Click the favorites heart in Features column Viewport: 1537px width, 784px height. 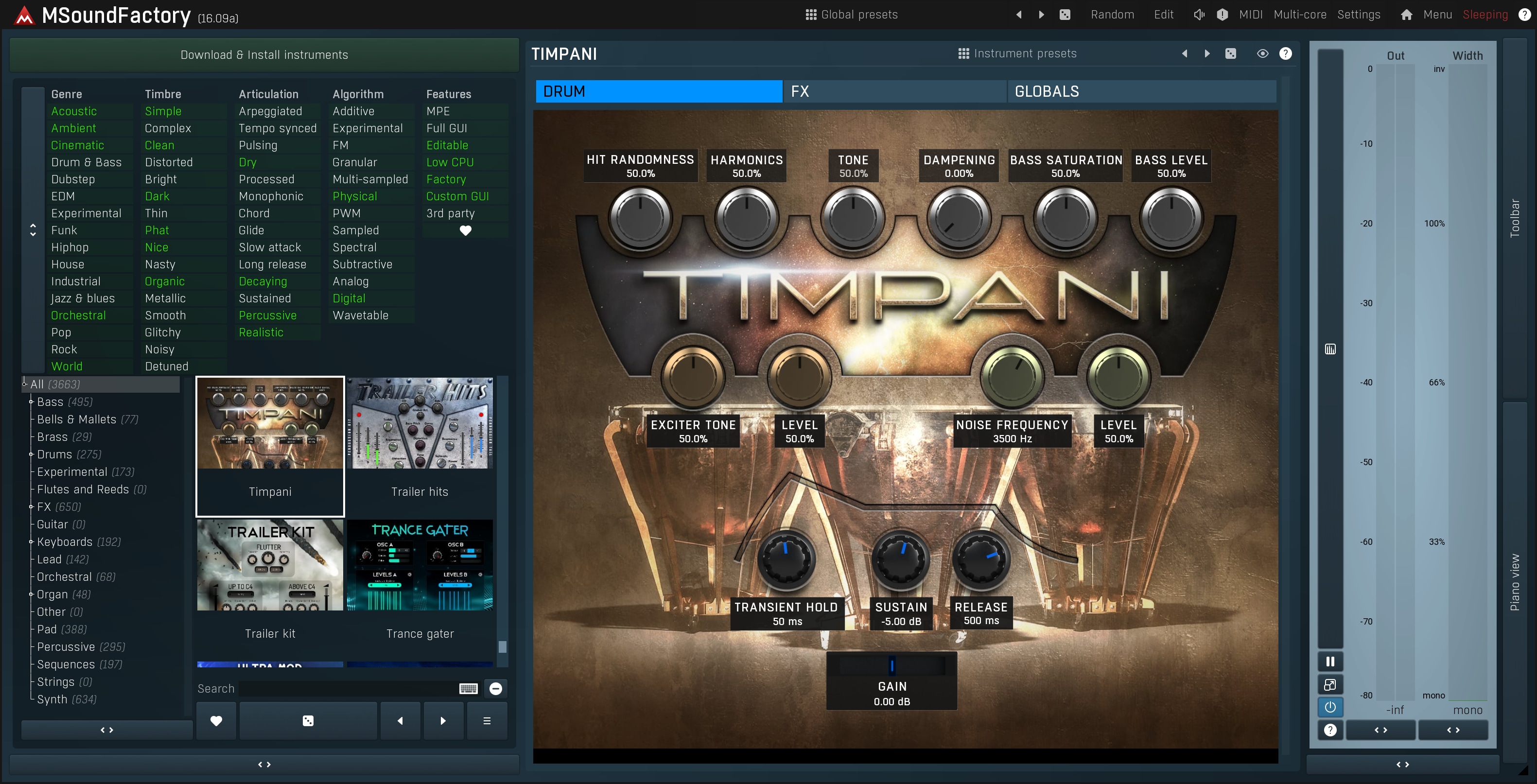[465, 230]
